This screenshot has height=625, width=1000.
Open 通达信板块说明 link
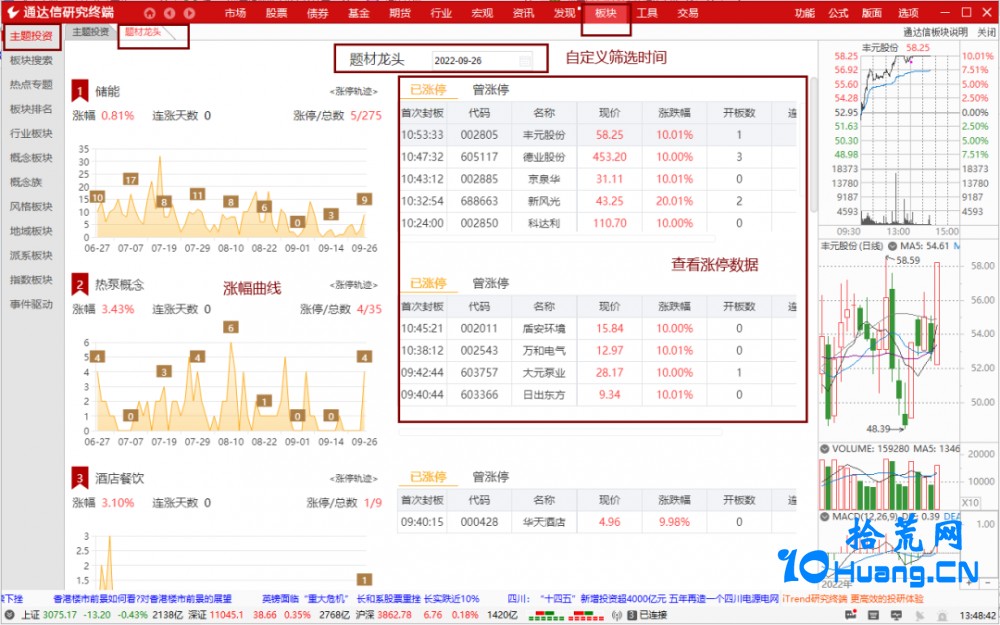tap(936, 32)
